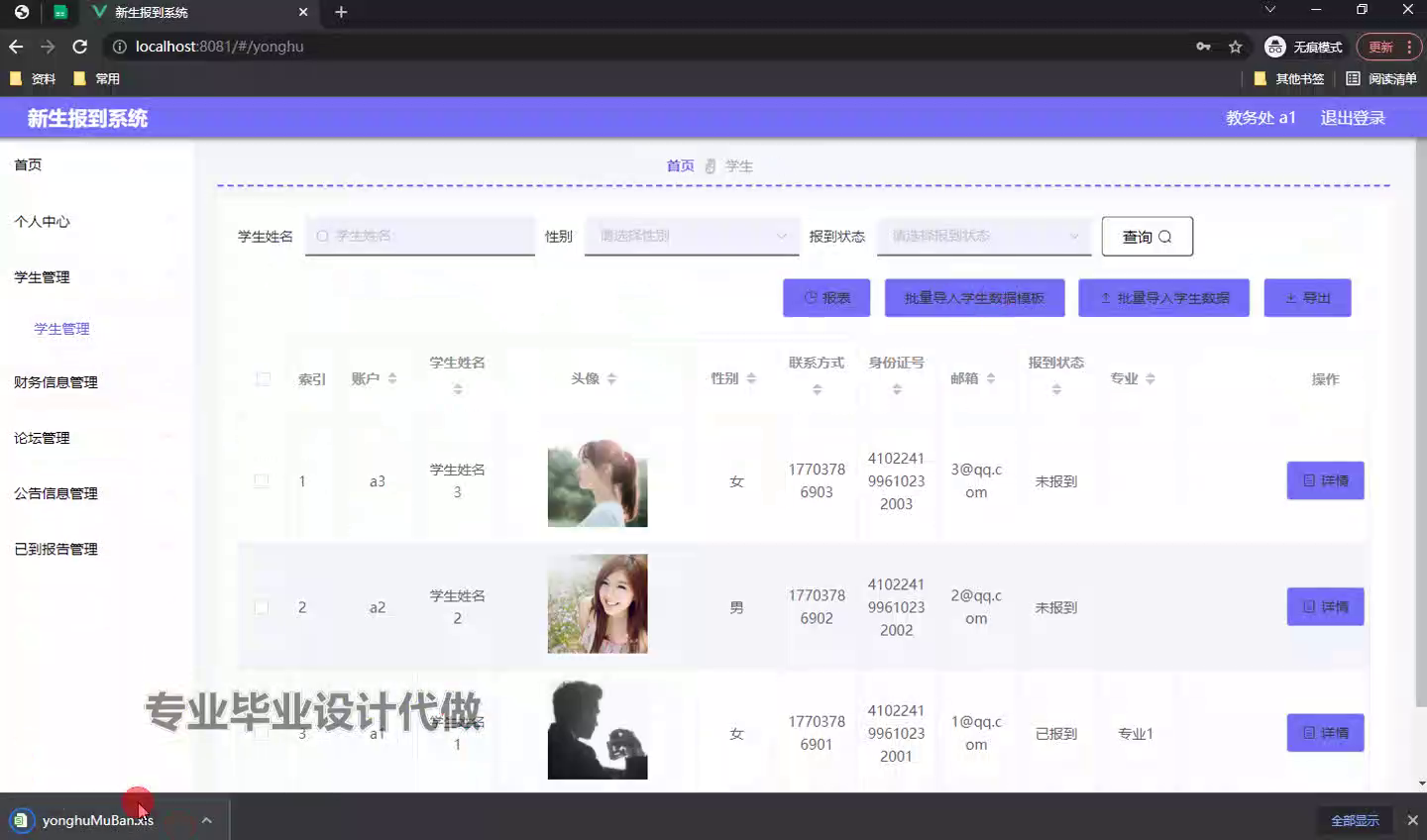Click the 报表 button

(x=826, y=297)
